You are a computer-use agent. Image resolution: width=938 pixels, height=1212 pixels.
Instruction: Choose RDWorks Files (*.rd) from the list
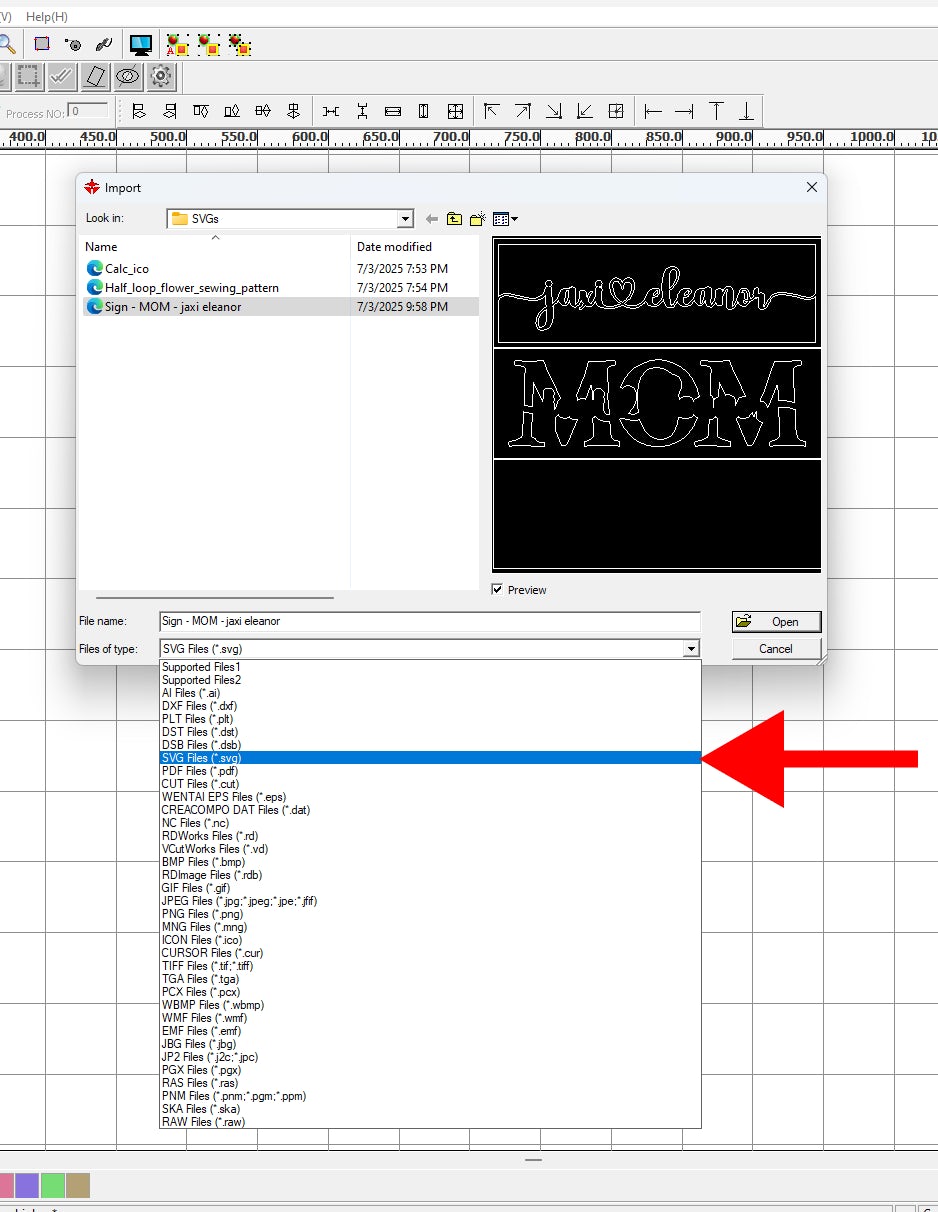click(430, 836)
